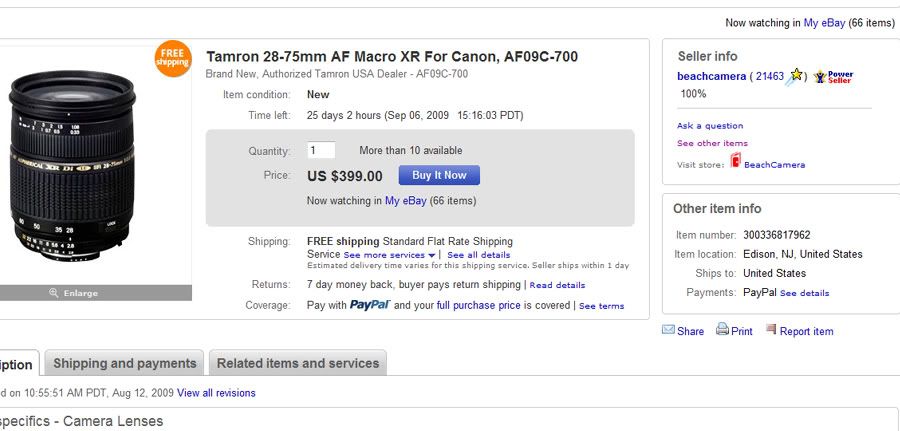Click the View all revisions link
Image resolution: width=900 pixels, height=431 pixels.
point(216,393)
